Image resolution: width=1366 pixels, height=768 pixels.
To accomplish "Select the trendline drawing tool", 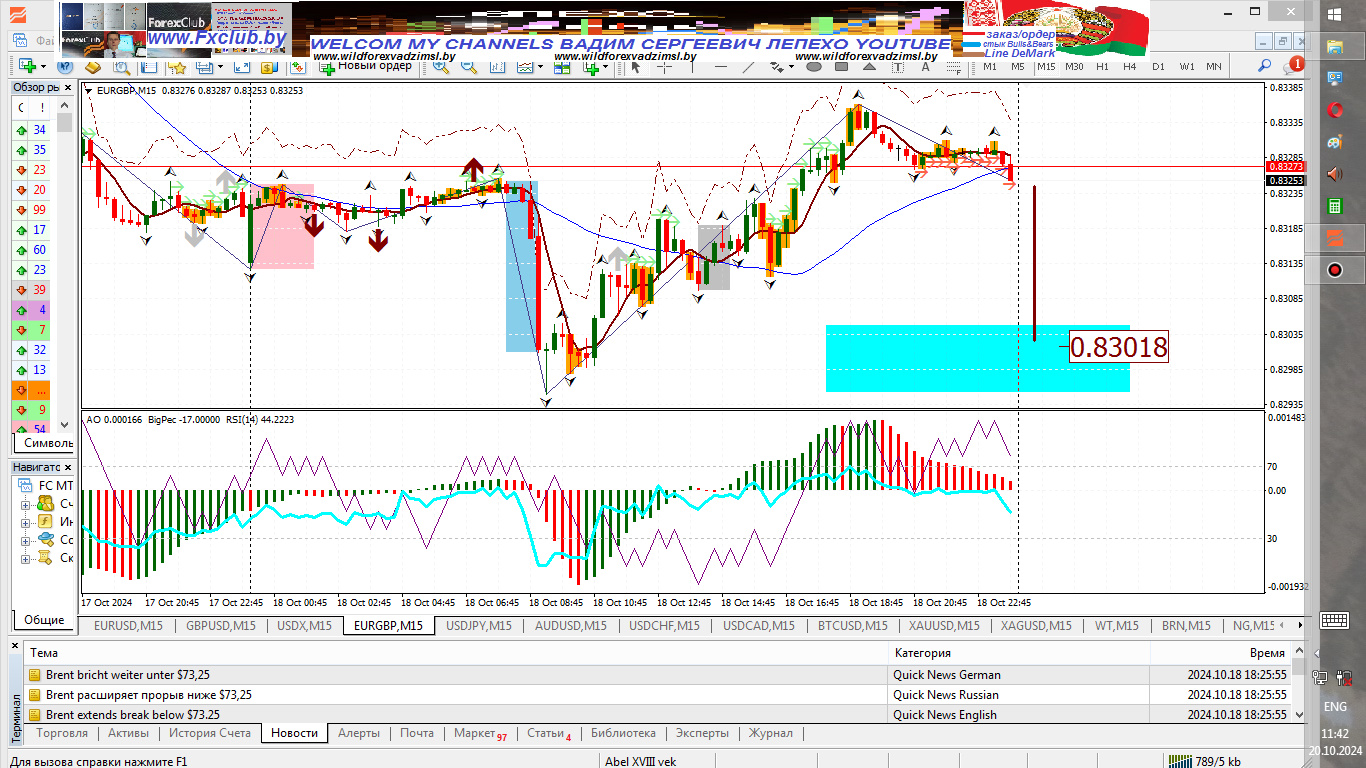I will 748,66.
